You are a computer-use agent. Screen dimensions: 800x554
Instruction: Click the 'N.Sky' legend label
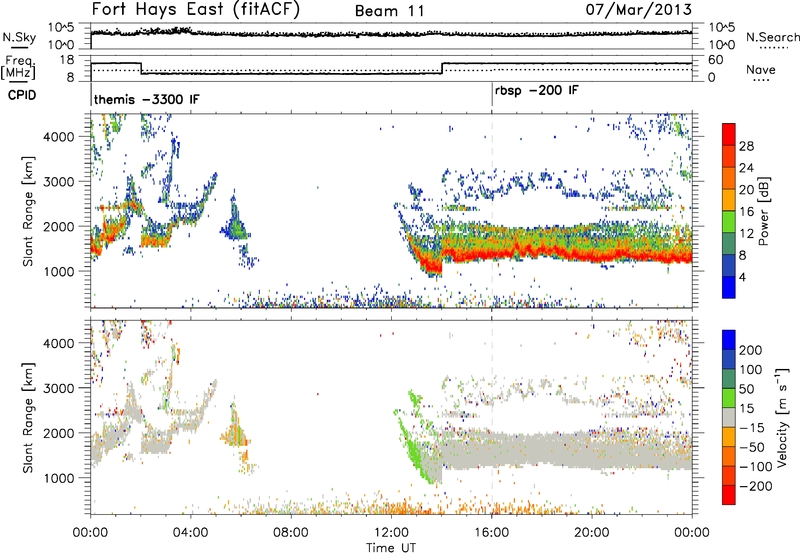[x=19, y=37]
